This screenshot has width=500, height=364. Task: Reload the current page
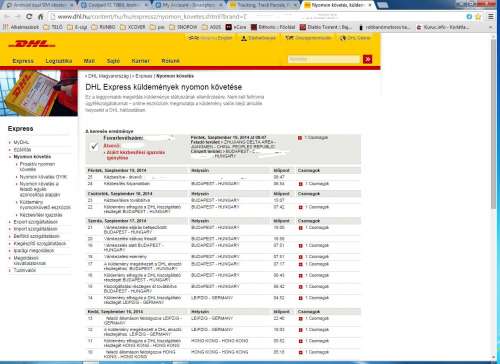29,17
